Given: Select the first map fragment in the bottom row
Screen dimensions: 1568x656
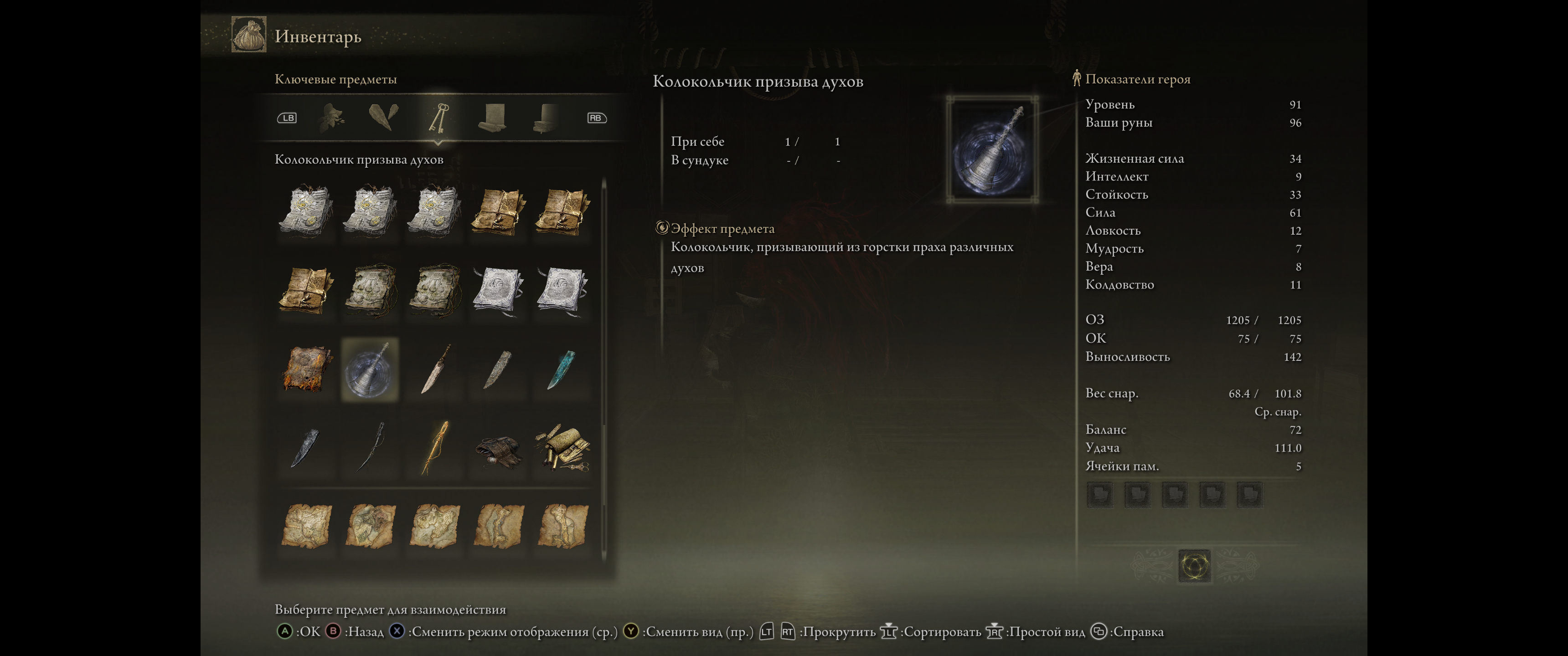Looking at the screenshot, I should click(306, 526).
